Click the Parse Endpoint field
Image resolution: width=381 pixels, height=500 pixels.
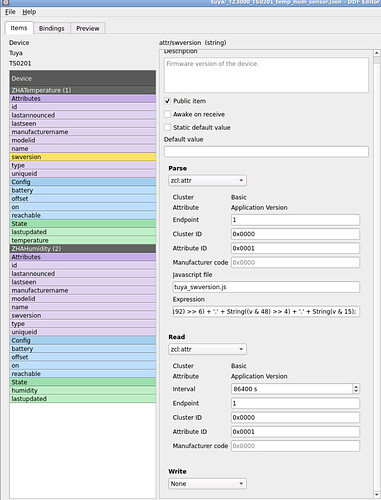point(295,220)
